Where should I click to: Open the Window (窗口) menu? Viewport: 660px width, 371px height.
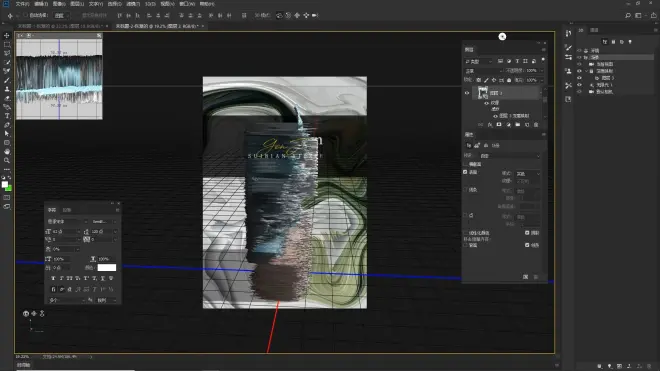(x=187, y=4)
